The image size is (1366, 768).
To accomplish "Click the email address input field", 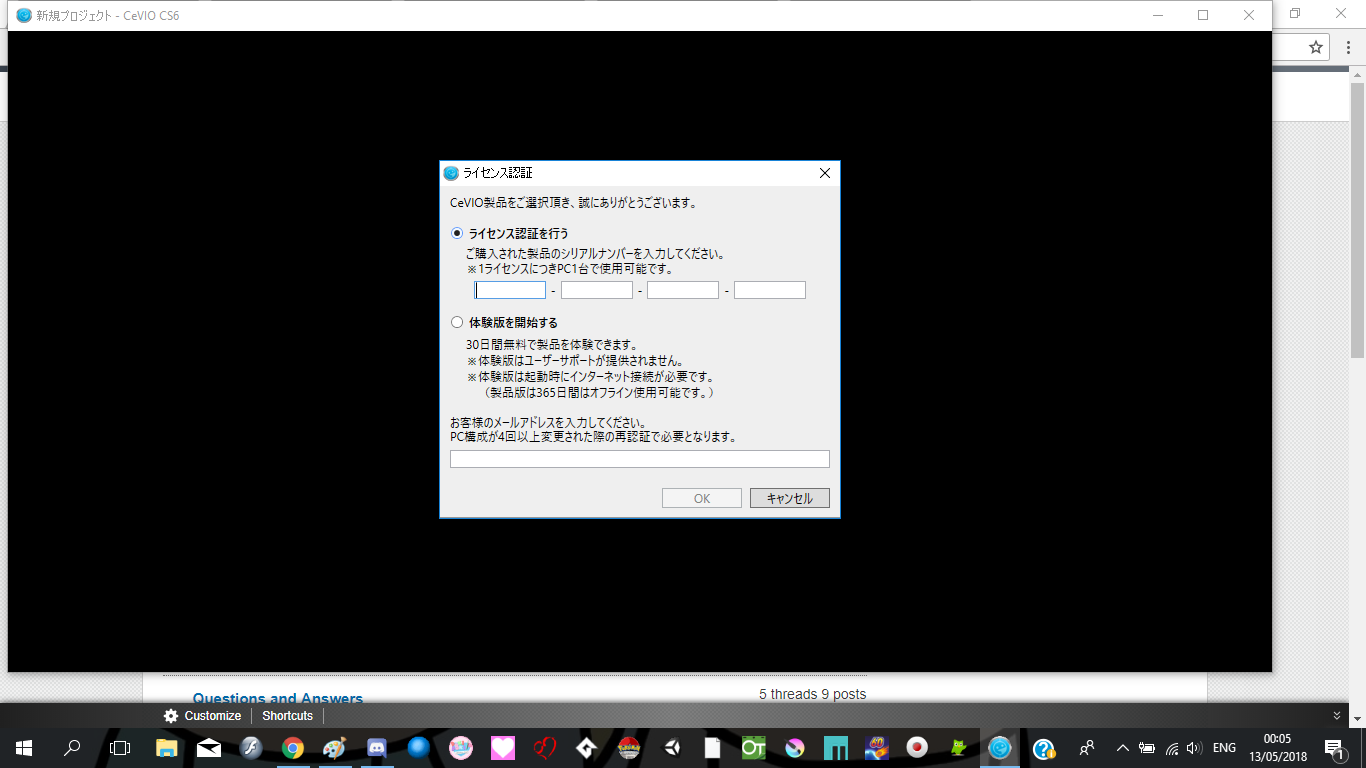I will coord(639,459).
